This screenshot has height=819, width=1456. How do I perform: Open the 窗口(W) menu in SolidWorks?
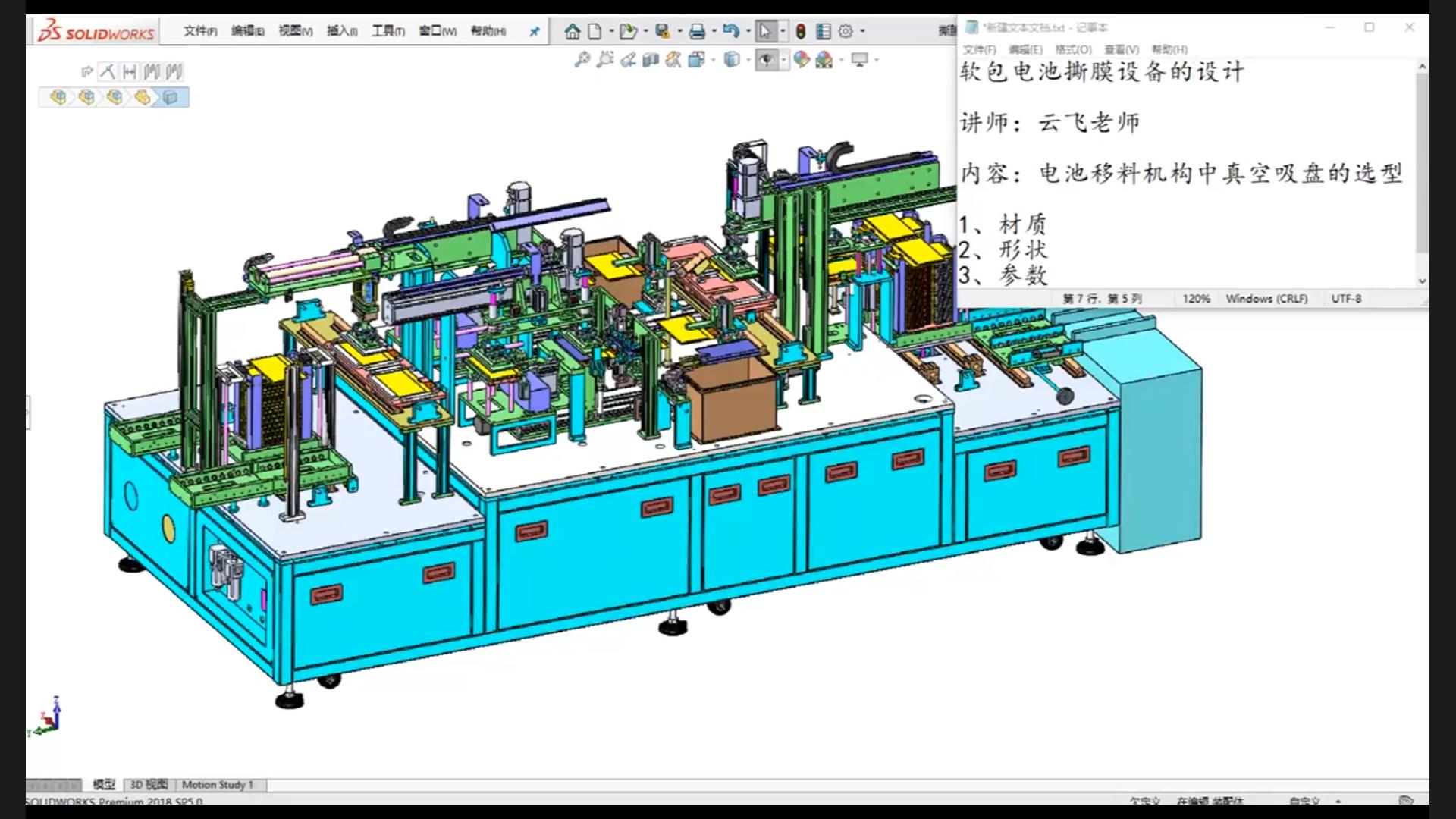tap(438, 31)
